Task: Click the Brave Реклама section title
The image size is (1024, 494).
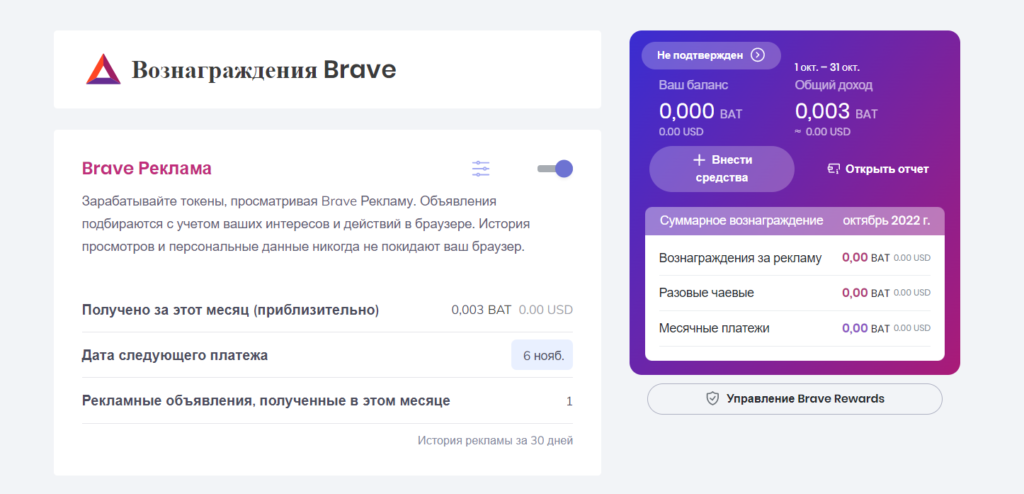Action: tap(146, 169)
